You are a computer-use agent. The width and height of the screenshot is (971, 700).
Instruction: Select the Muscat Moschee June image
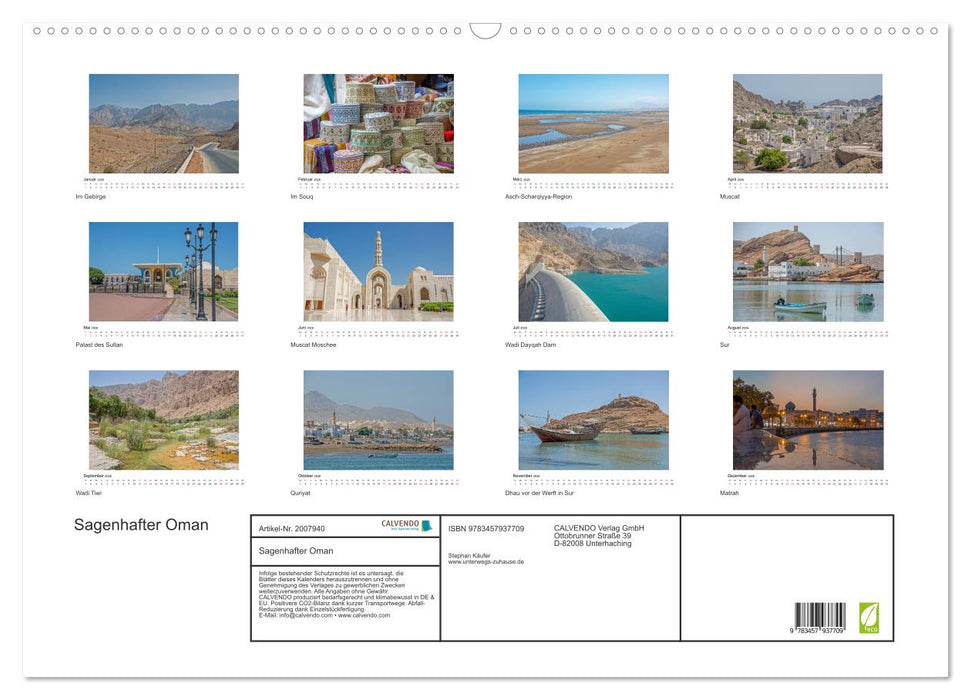coord(377,270)
